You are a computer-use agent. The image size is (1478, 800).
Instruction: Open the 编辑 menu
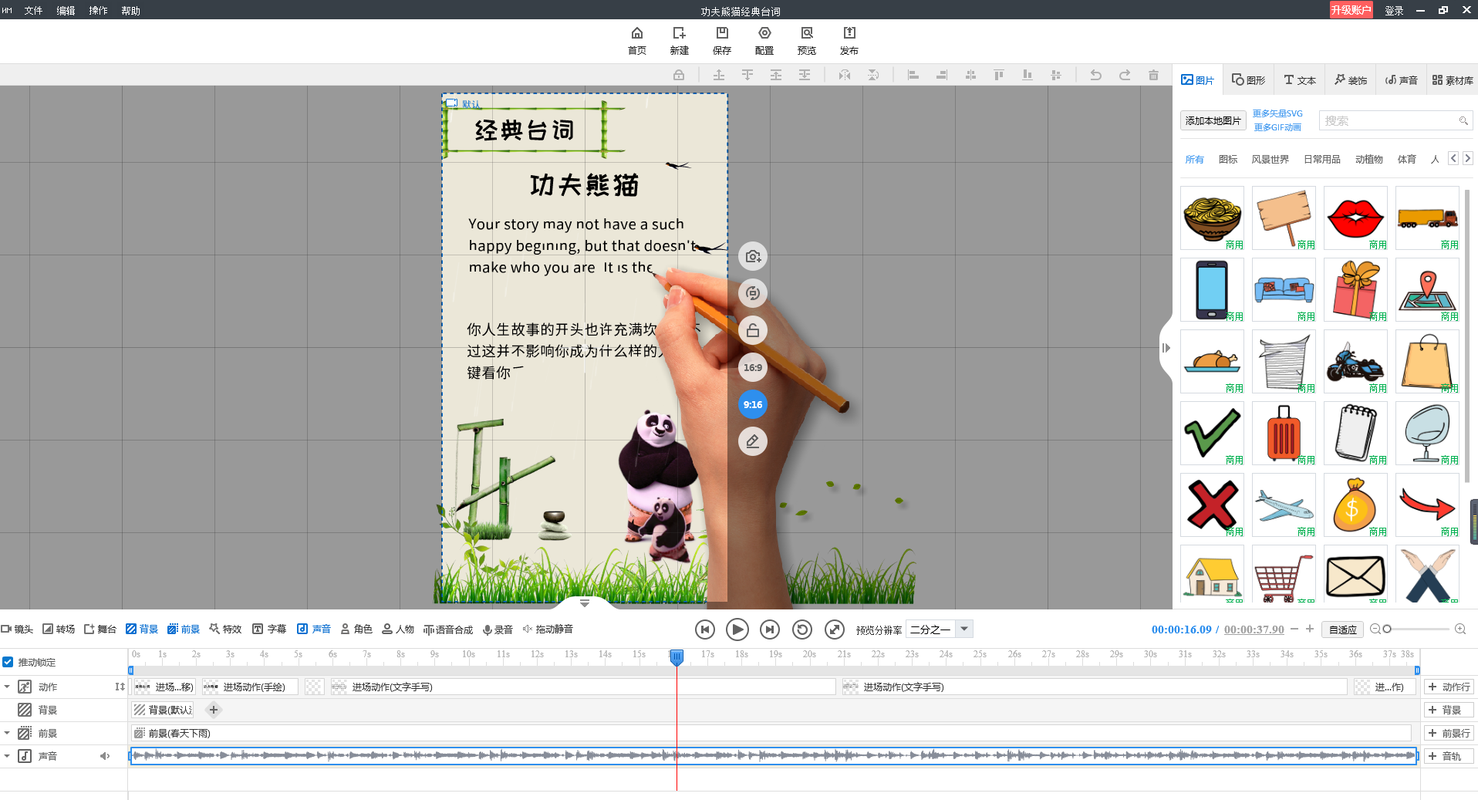66,11
